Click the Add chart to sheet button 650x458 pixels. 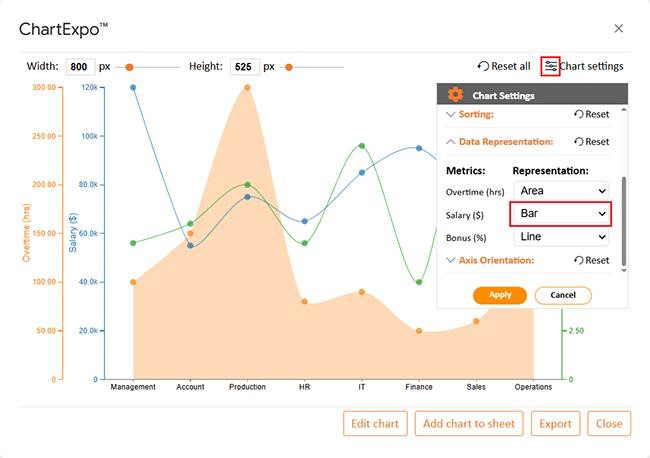[469, 423]
